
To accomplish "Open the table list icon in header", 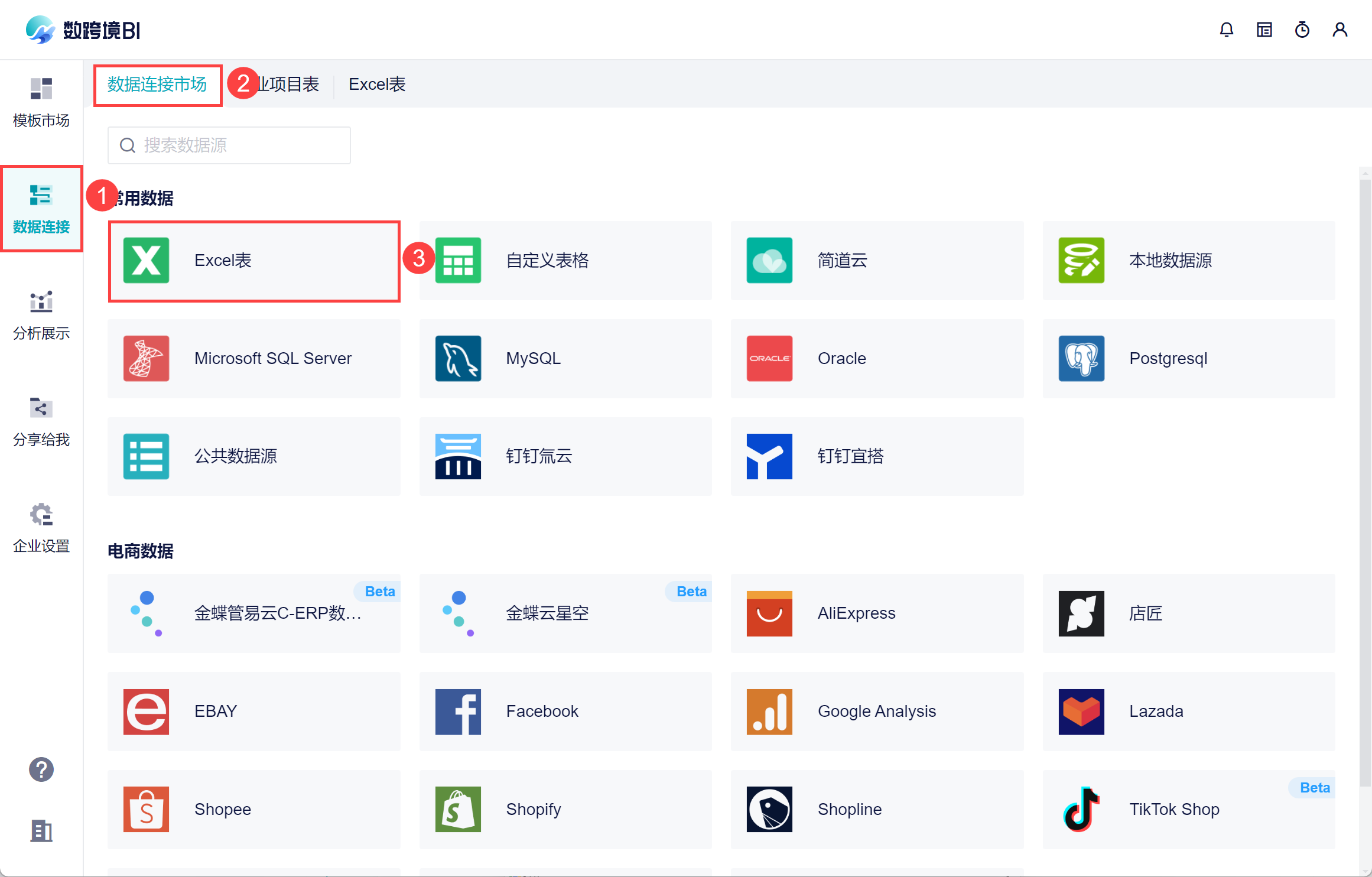I will pyautogui.click(x=1264, y=30).
